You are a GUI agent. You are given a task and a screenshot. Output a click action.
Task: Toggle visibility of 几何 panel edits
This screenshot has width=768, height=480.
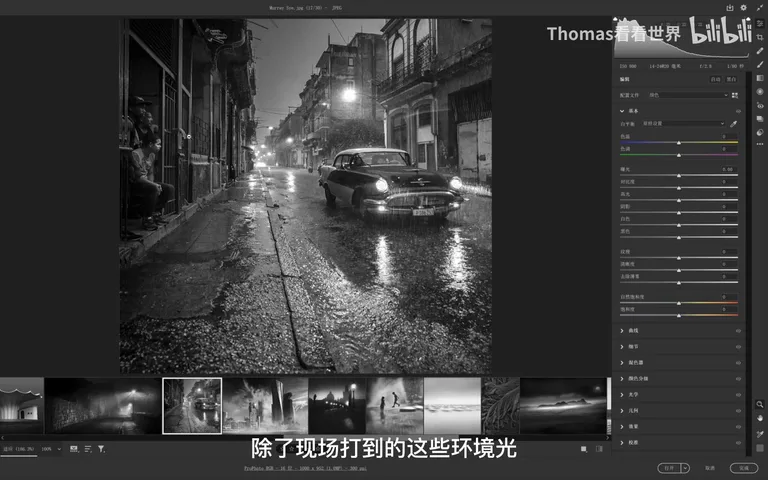(x=738, y=411)
